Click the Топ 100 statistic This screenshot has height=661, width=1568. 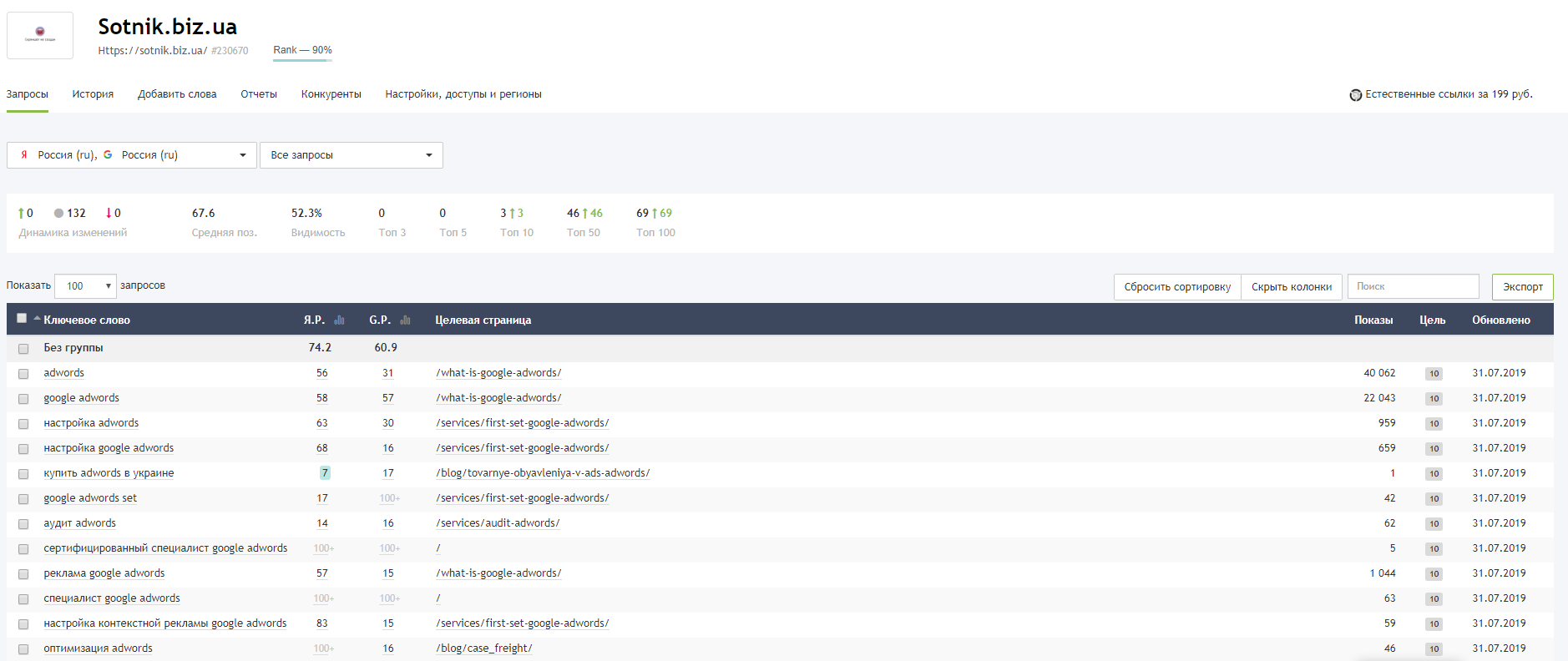coord(655,223)
